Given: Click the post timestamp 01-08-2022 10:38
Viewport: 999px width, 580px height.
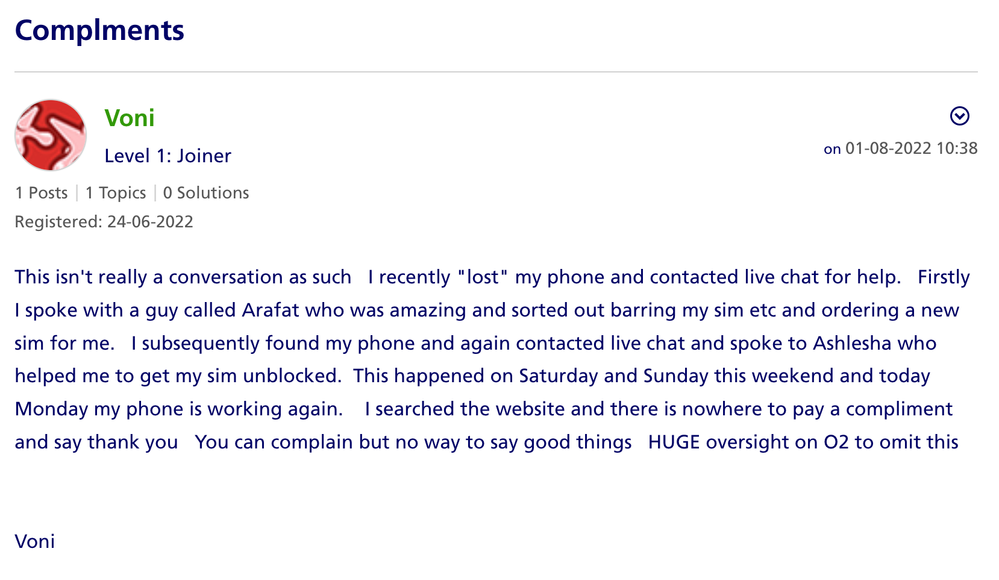Looking at the screenshot, I should (911, 149).
